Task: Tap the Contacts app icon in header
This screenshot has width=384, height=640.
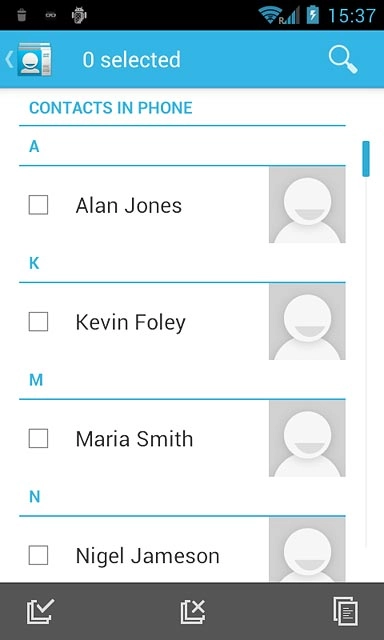Action: 34,60
